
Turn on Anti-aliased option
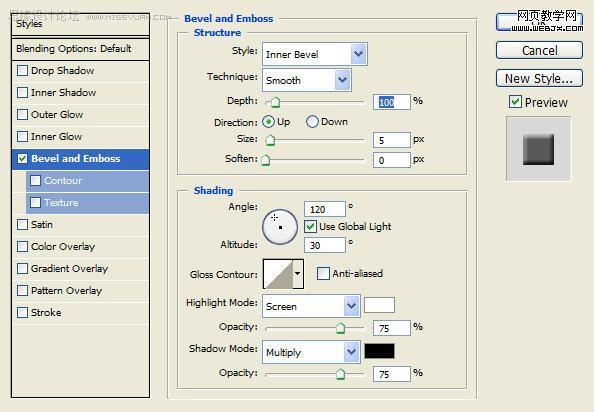tap(323, 273)
